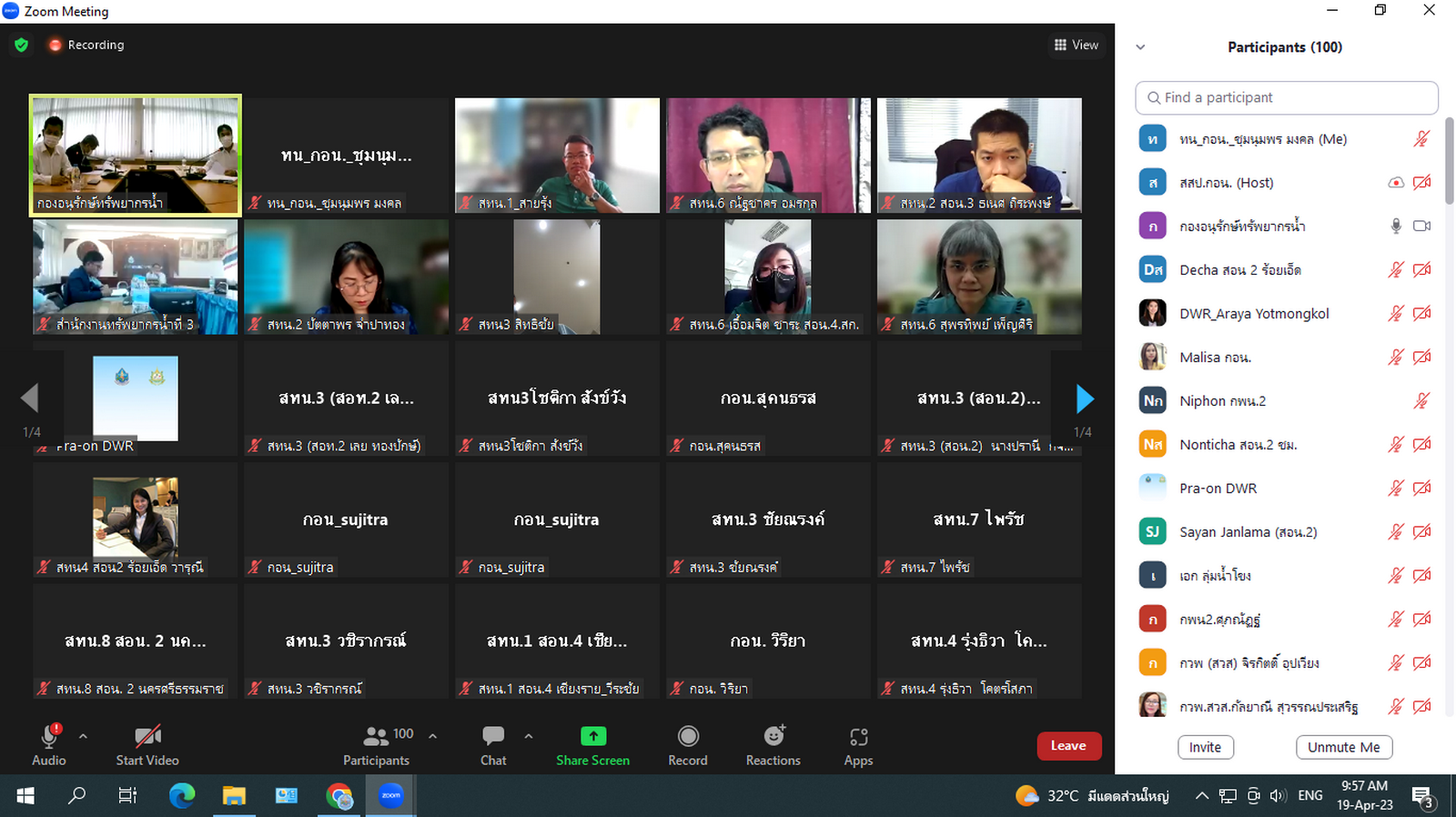Image resolution: width=1456 pixels, height=817 pixels.
Task: Expand the audio options arrow
Action: pos(84,736)
